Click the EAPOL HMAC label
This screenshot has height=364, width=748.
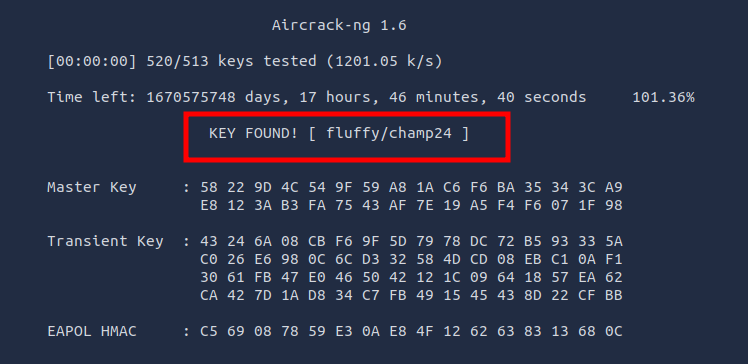coord(92,331)
